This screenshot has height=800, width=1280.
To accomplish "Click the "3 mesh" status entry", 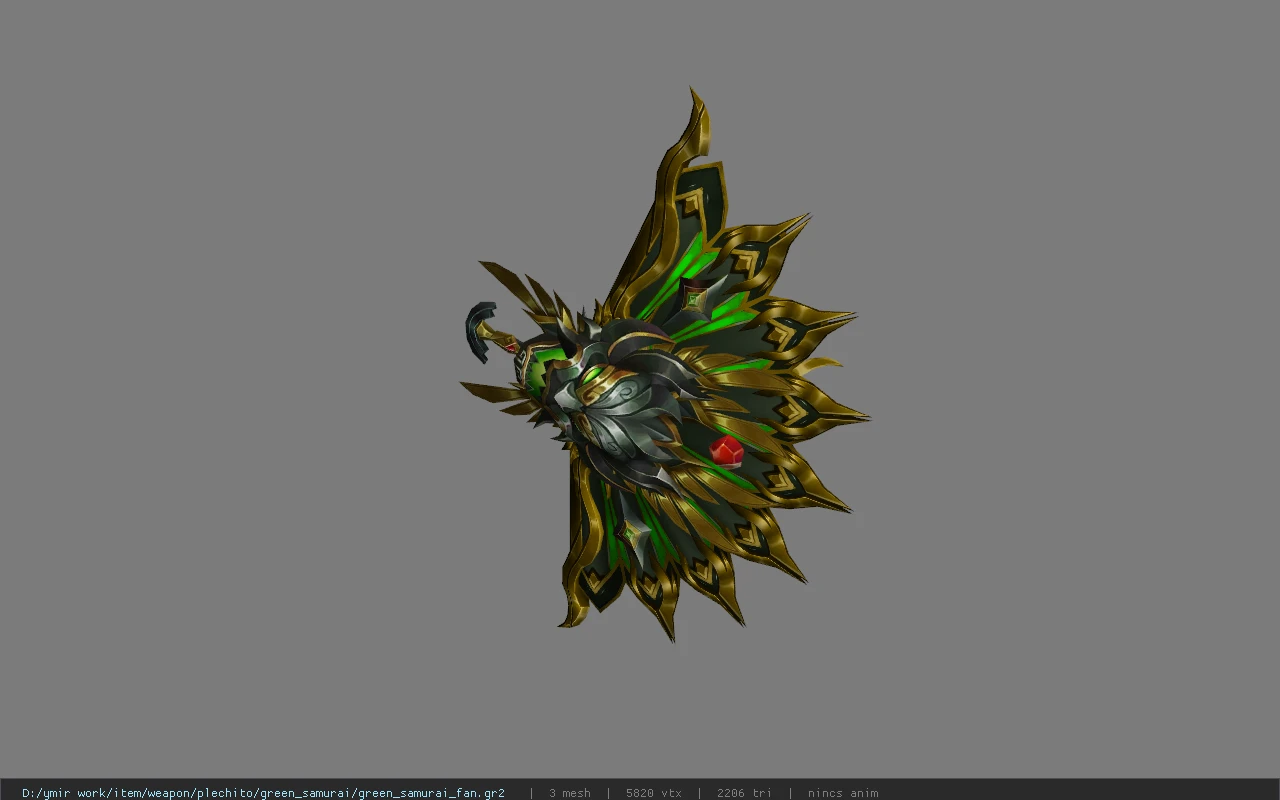I will point(569,793).
